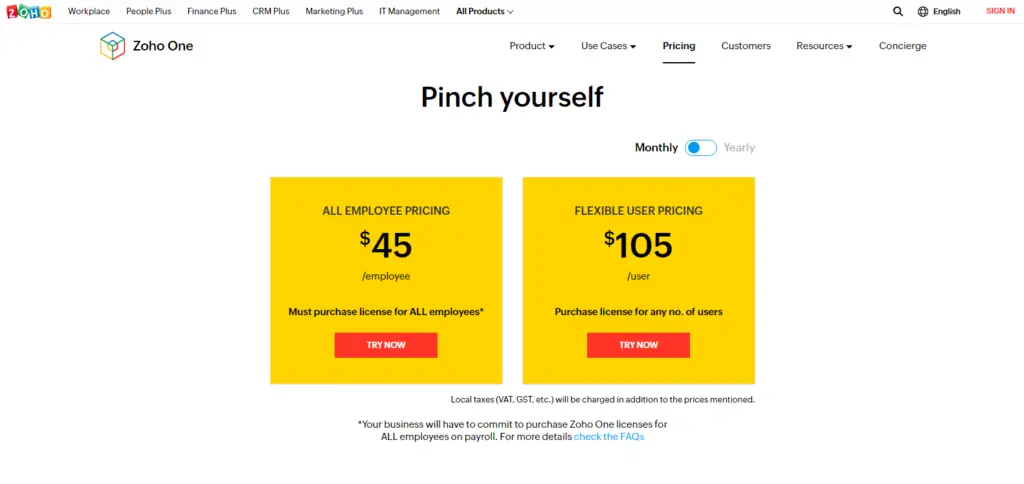Open the Product dropdown menu

pyautogui.click(x=532, y=46)
